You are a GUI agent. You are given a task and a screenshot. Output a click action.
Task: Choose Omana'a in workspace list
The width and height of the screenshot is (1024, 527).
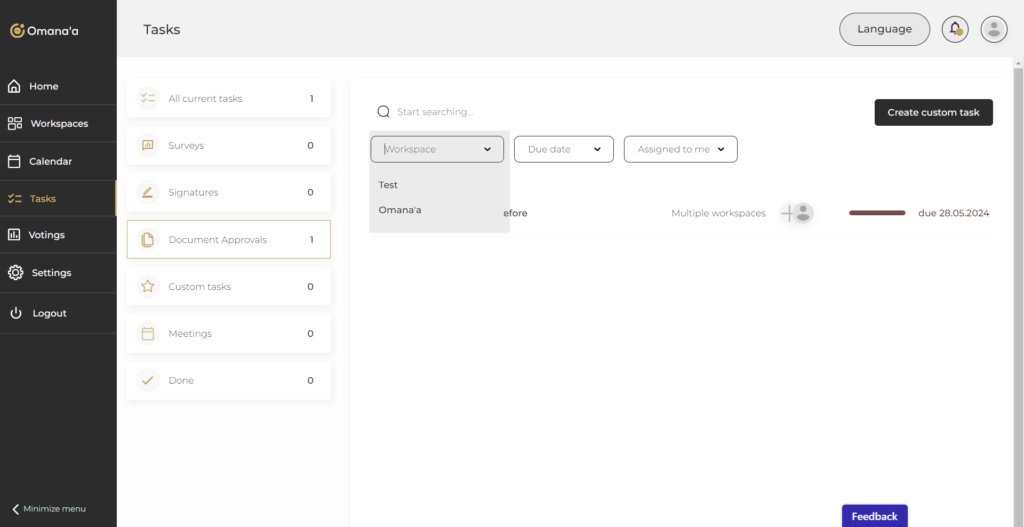(400, 210)
